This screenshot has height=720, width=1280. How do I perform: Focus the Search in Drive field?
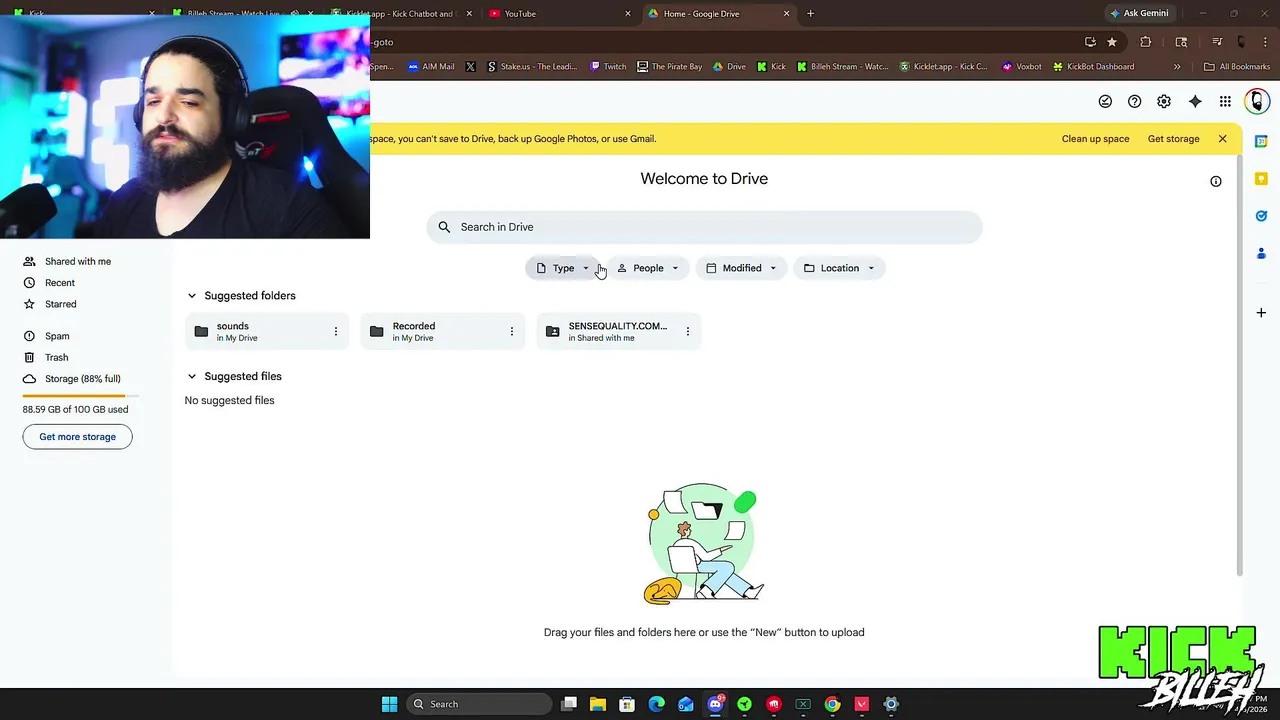coord(704,227)
